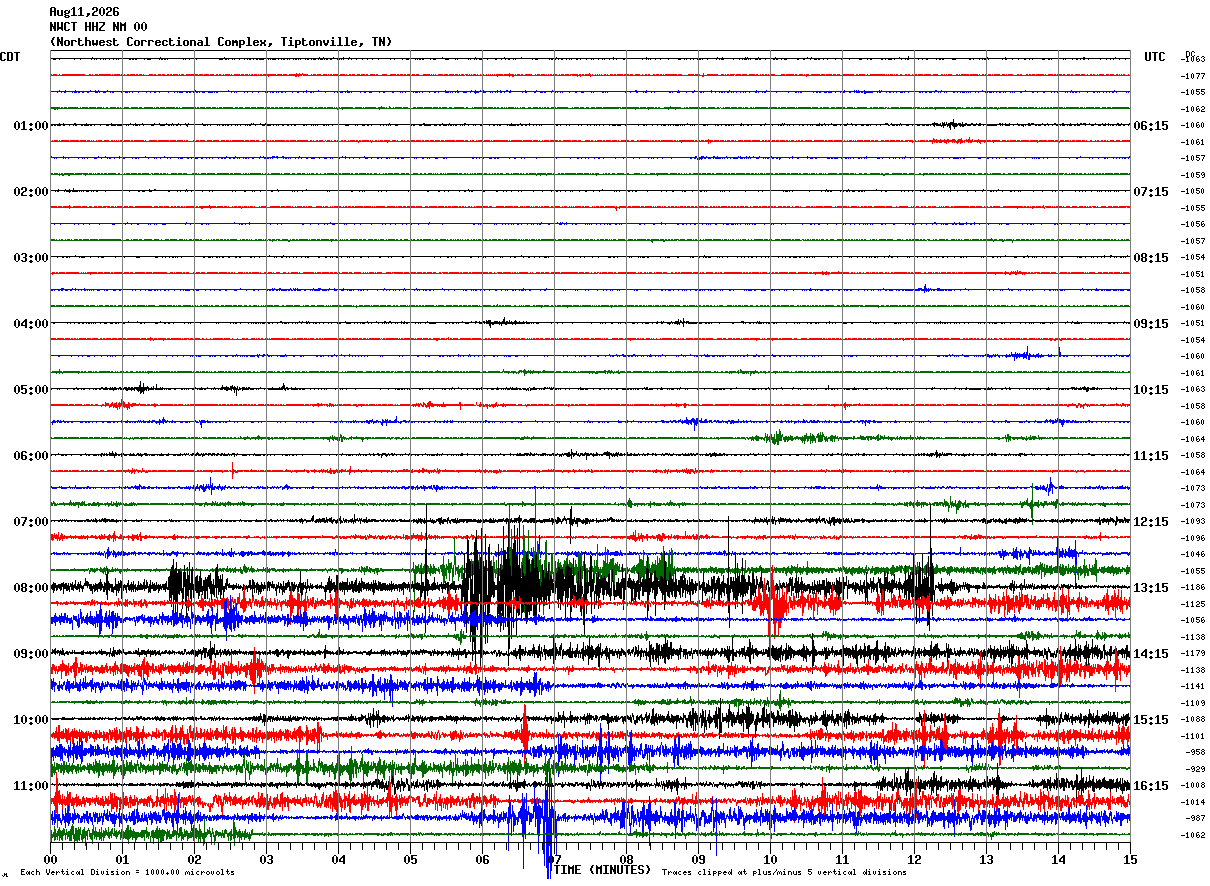Click the 10 minute axis tick label
Image resolution: width=1210 pixels, height=886 pixels.
coord(771,860)
